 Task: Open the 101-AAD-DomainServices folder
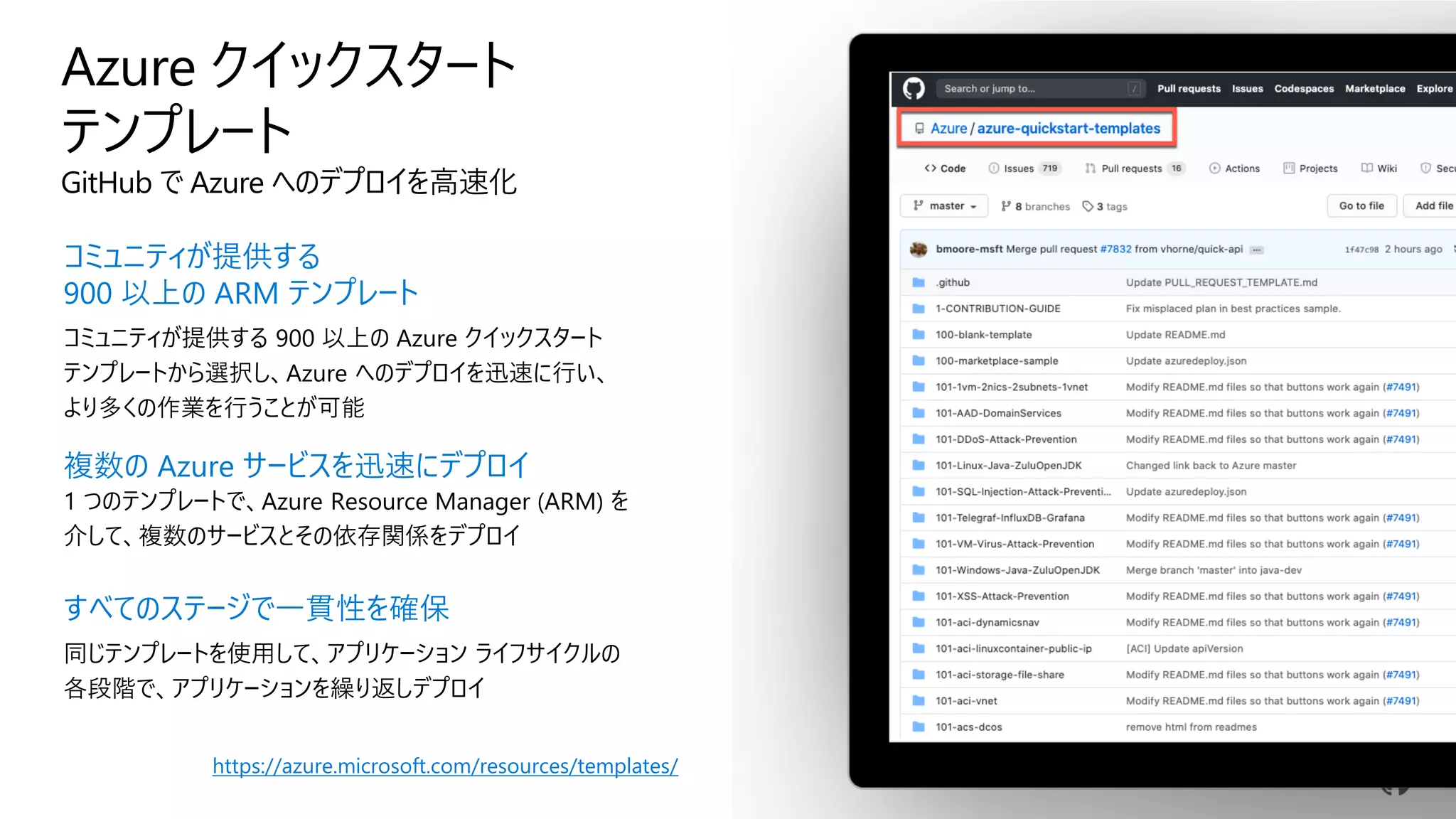tap(998, 414)
